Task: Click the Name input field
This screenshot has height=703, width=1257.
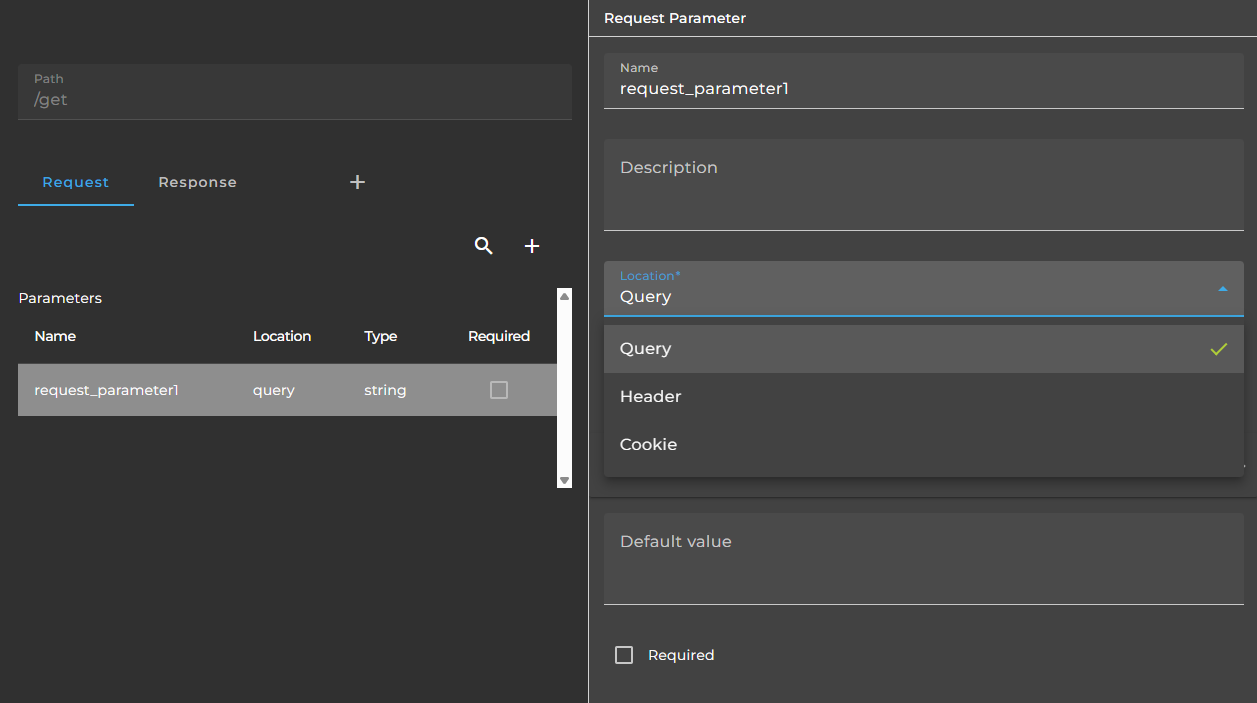Action: click(x=924, y=80)
